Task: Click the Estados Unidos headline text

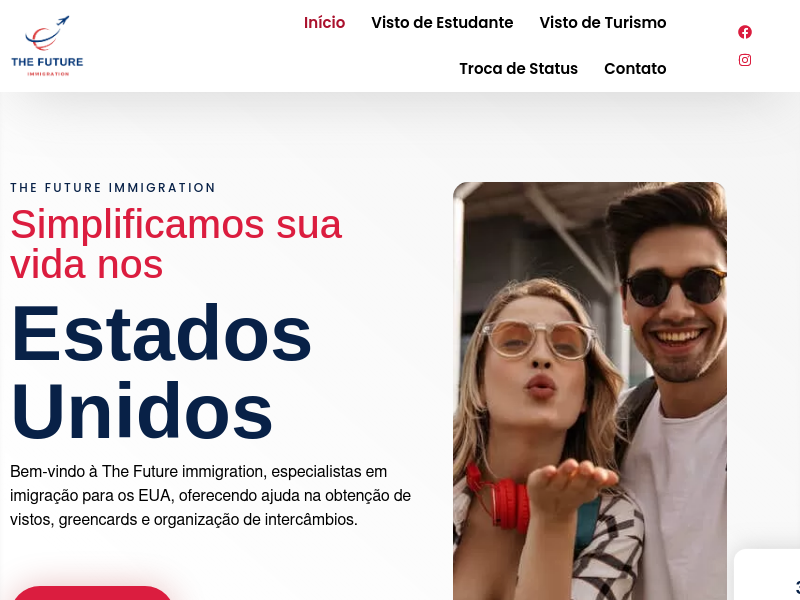Action: click(161, 372)
